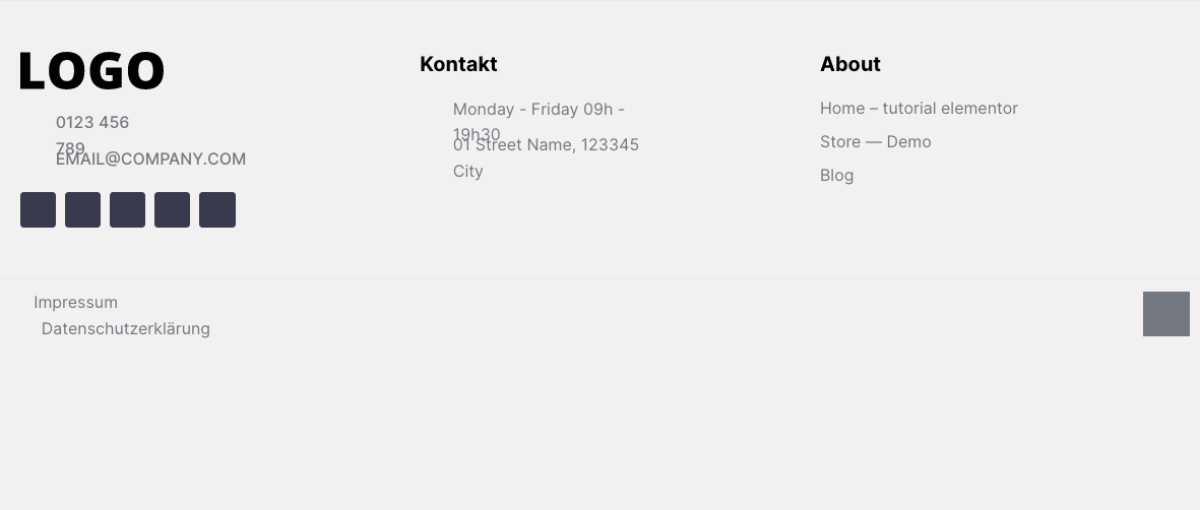Select the City text under address

coord(468,171)
